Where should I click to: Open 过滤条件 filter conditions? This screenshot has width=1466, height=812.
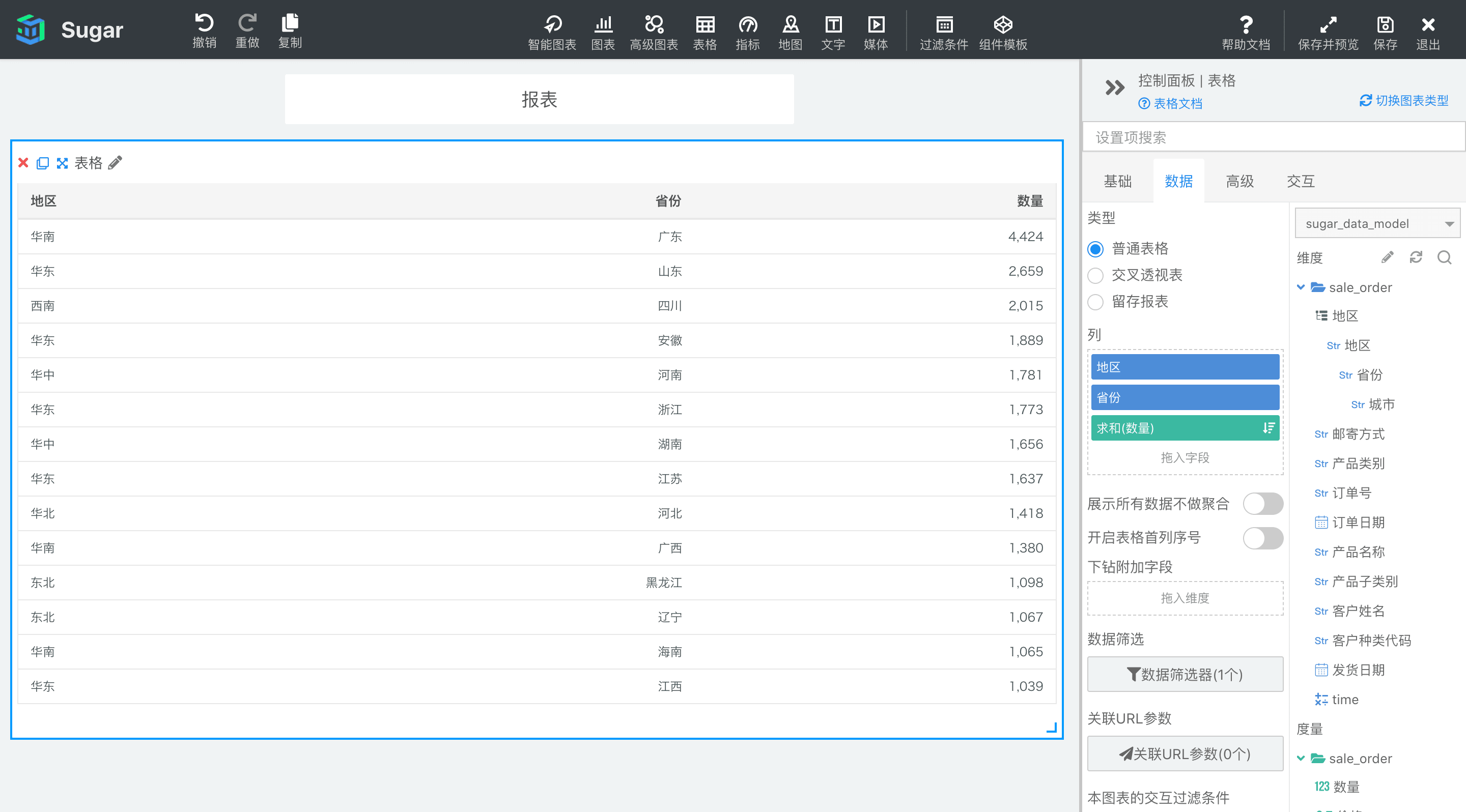click(x=944, y=32)
